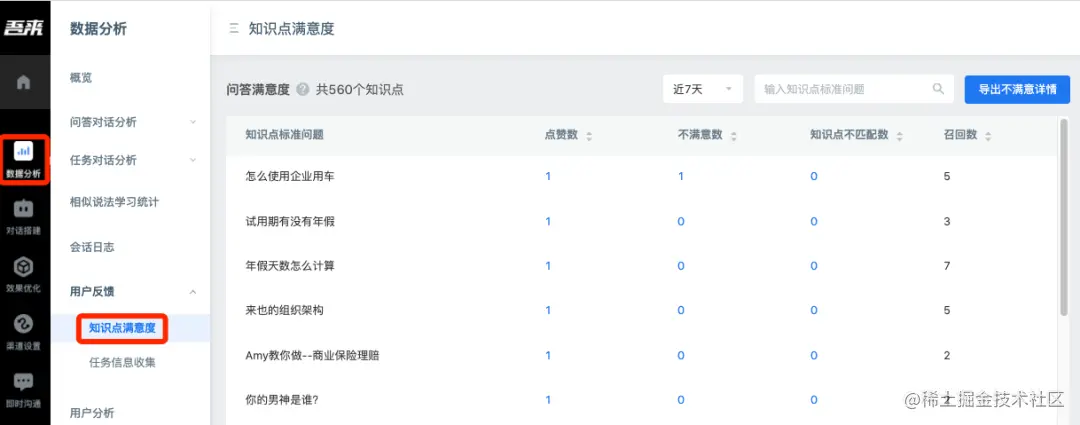
Task: Open the 概览 menu item
Action: coord(81,78)
